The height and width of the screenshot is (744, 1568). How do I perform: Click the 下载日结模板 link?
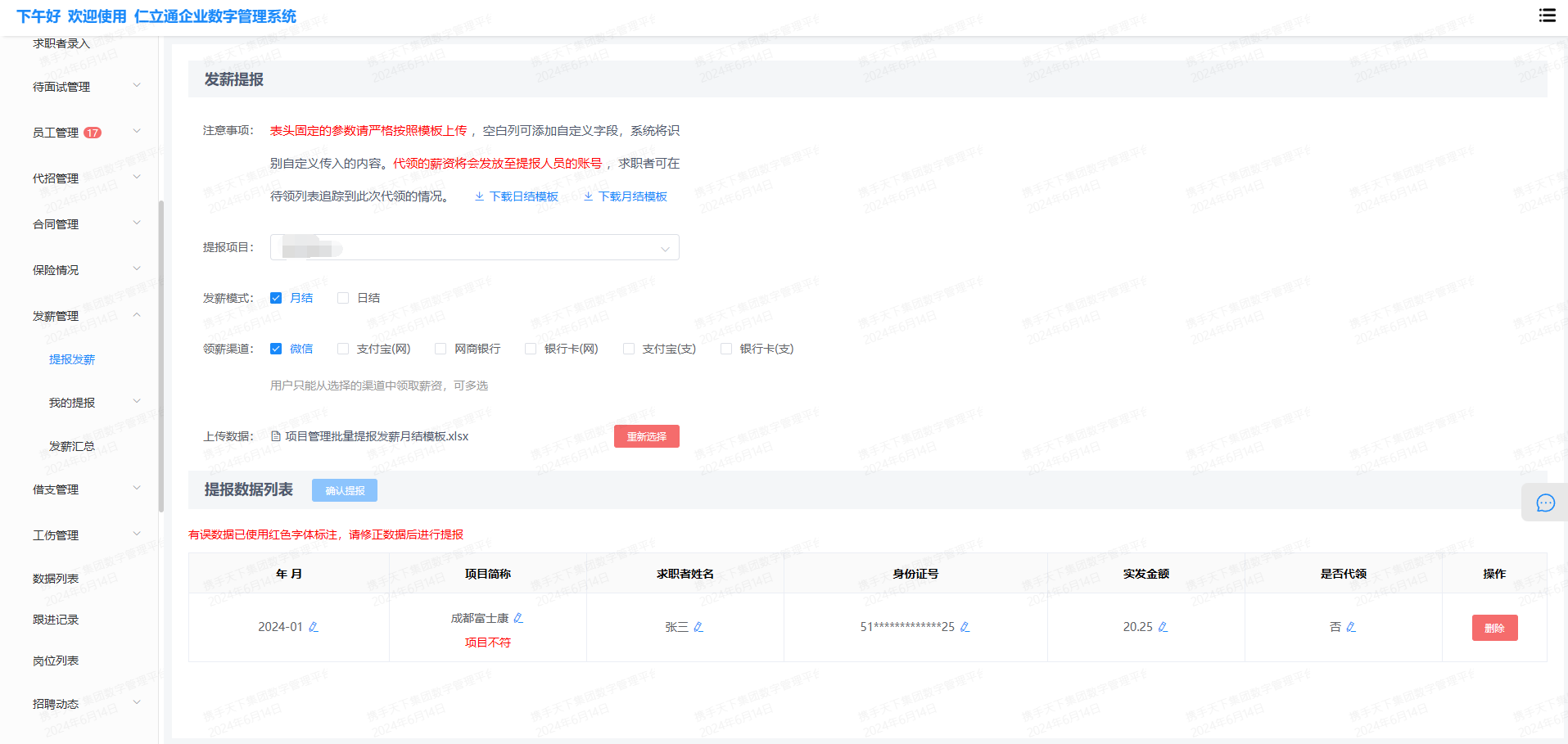(x=517, y=196)
